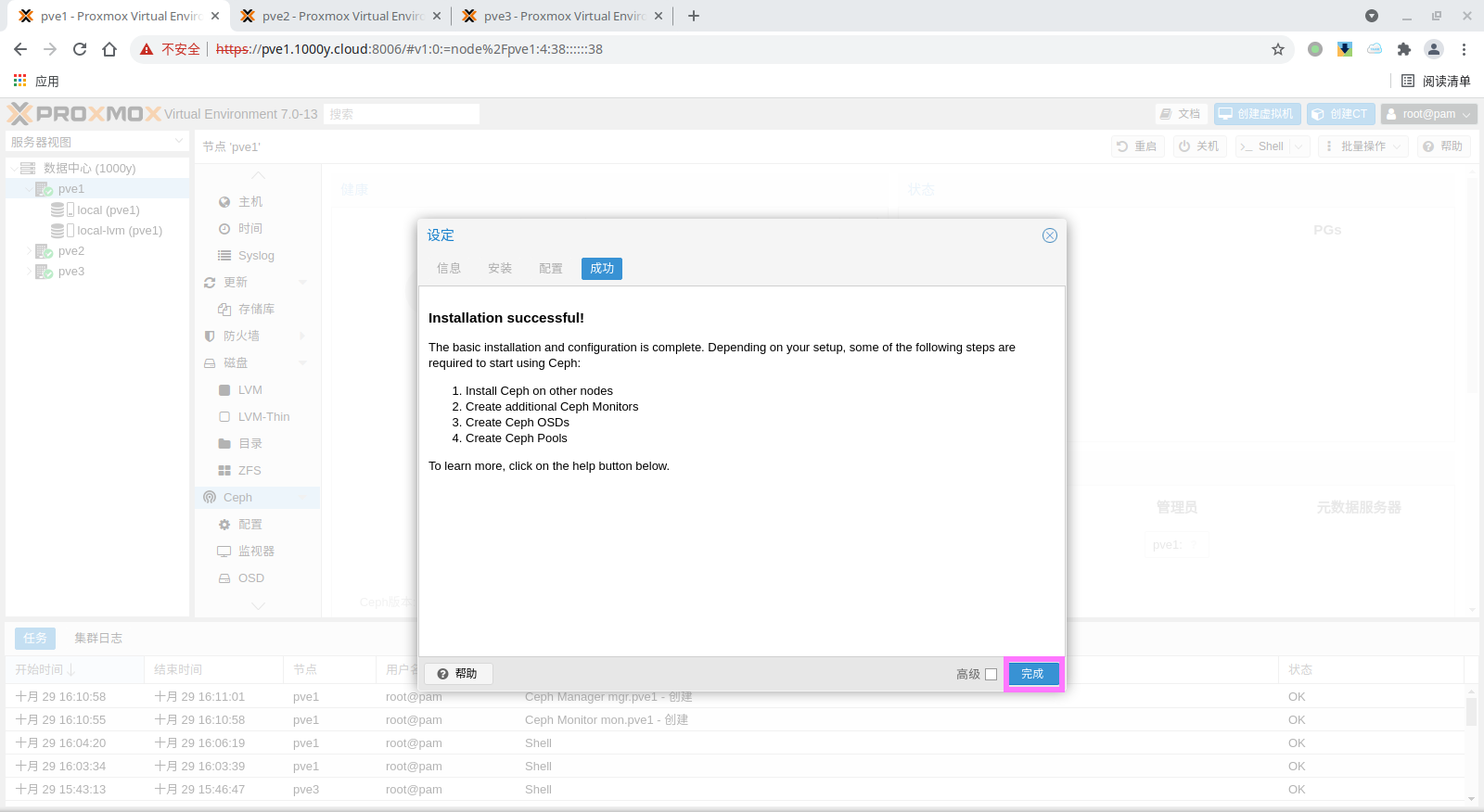Open the 配置 tab in setup dialog
The width and height of the screenshot is (1484, 812).
pos(551,269)
